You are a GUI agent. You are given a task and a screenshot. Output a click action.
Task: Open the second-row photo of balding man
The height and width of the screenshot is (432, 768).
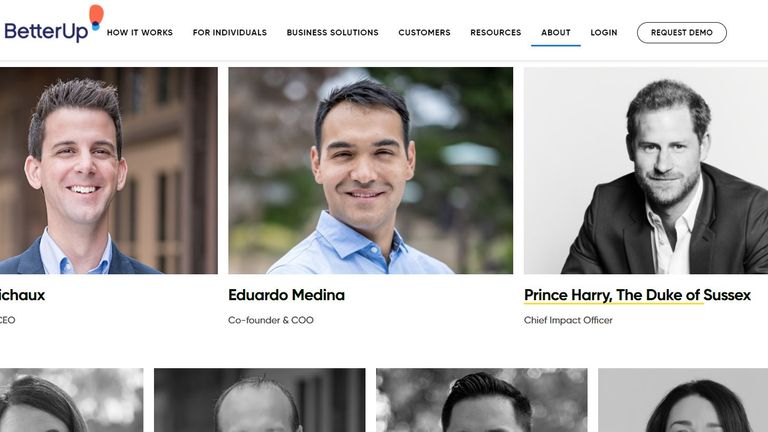260,400
